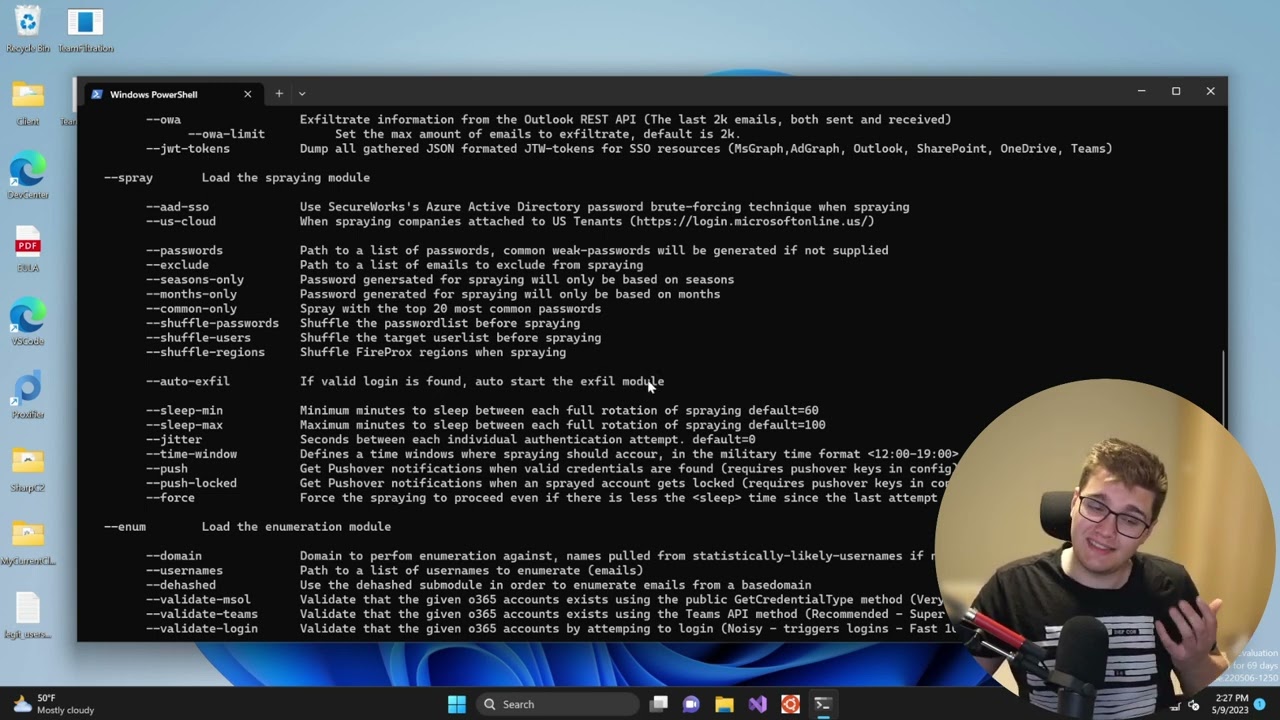Click the Terminal icon on taskbar
Viewport: 1280px width, 720px height.
point(822,704)
